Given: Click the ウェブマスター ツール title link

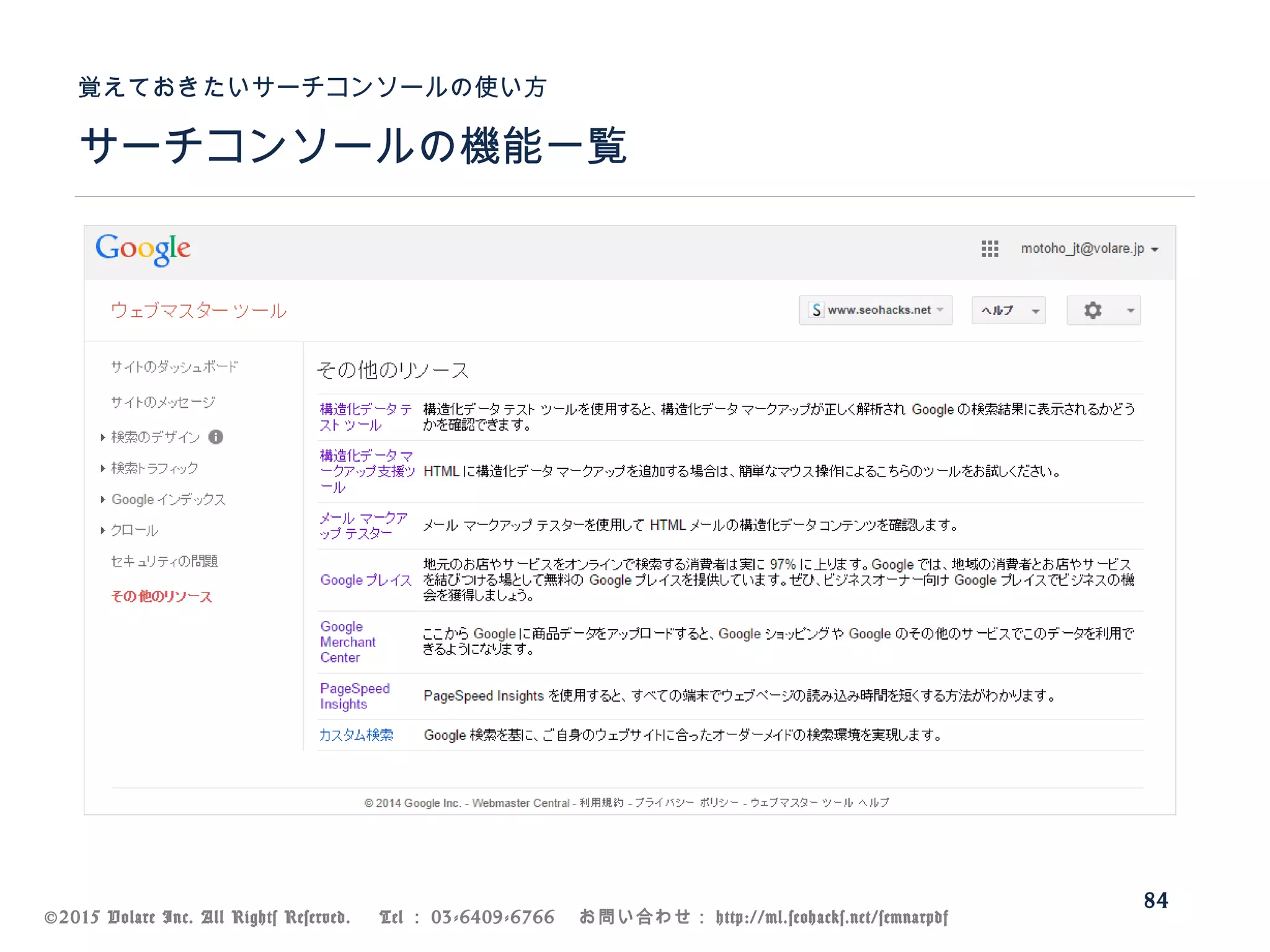Looking at the screenshot, I should [x=198, y=311].
